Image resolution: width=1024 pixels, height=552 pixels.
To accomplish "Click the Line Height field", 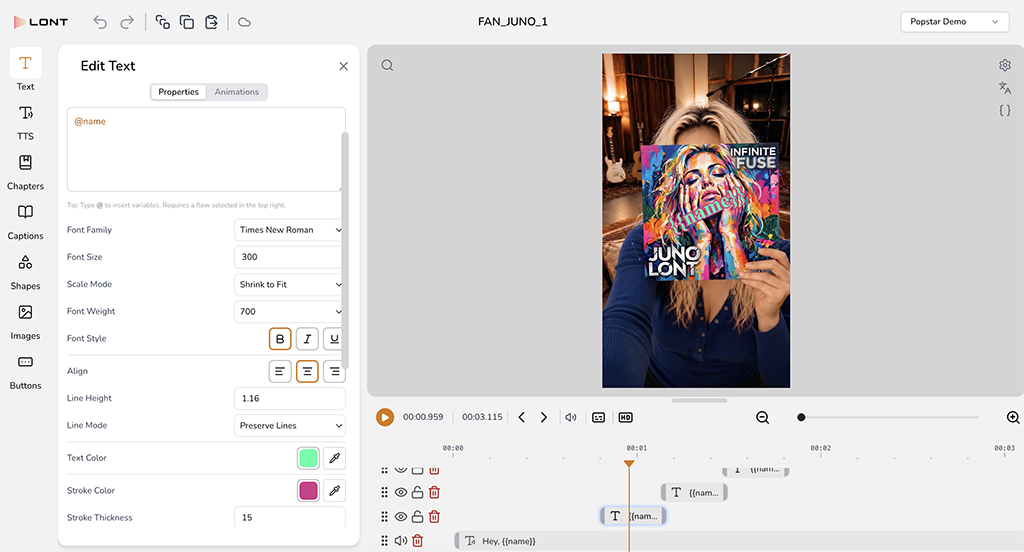I will (x=289, y=398).
